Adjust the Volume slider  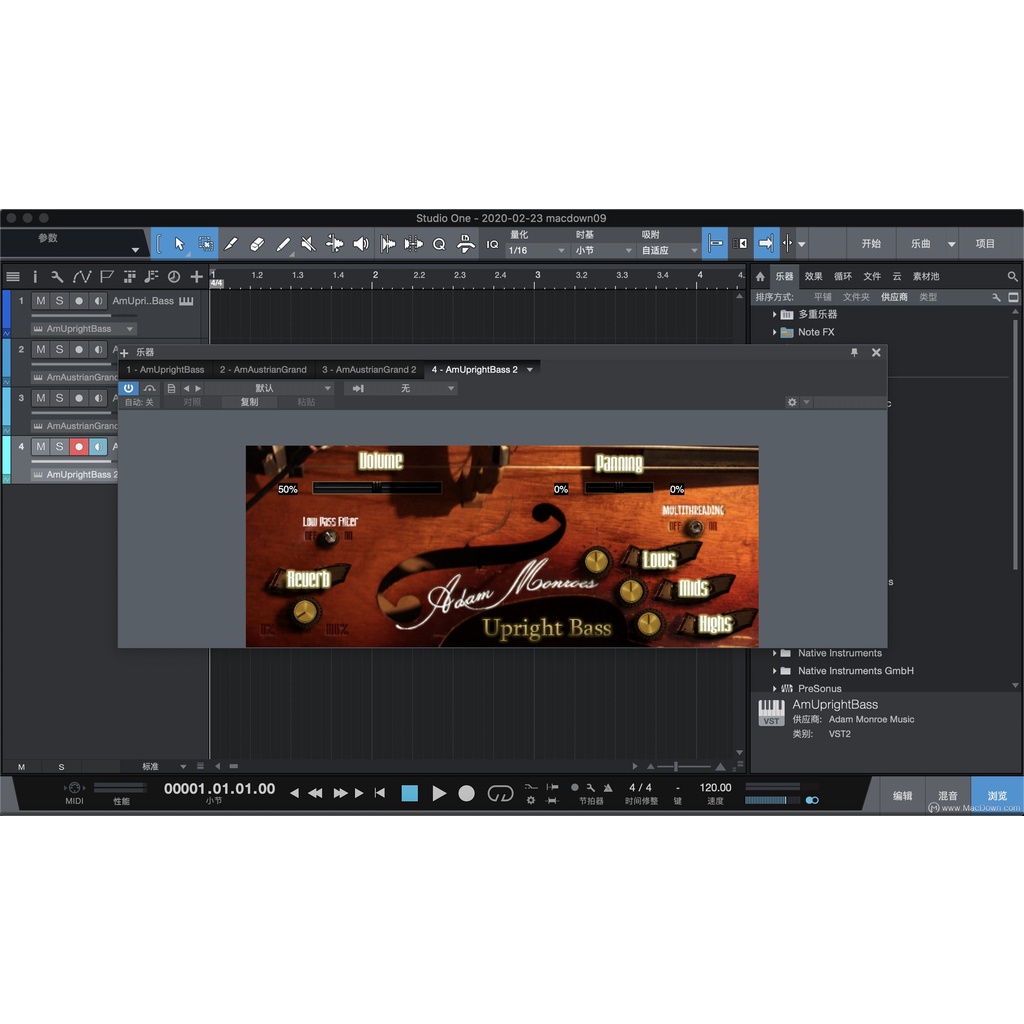point(377,488)
